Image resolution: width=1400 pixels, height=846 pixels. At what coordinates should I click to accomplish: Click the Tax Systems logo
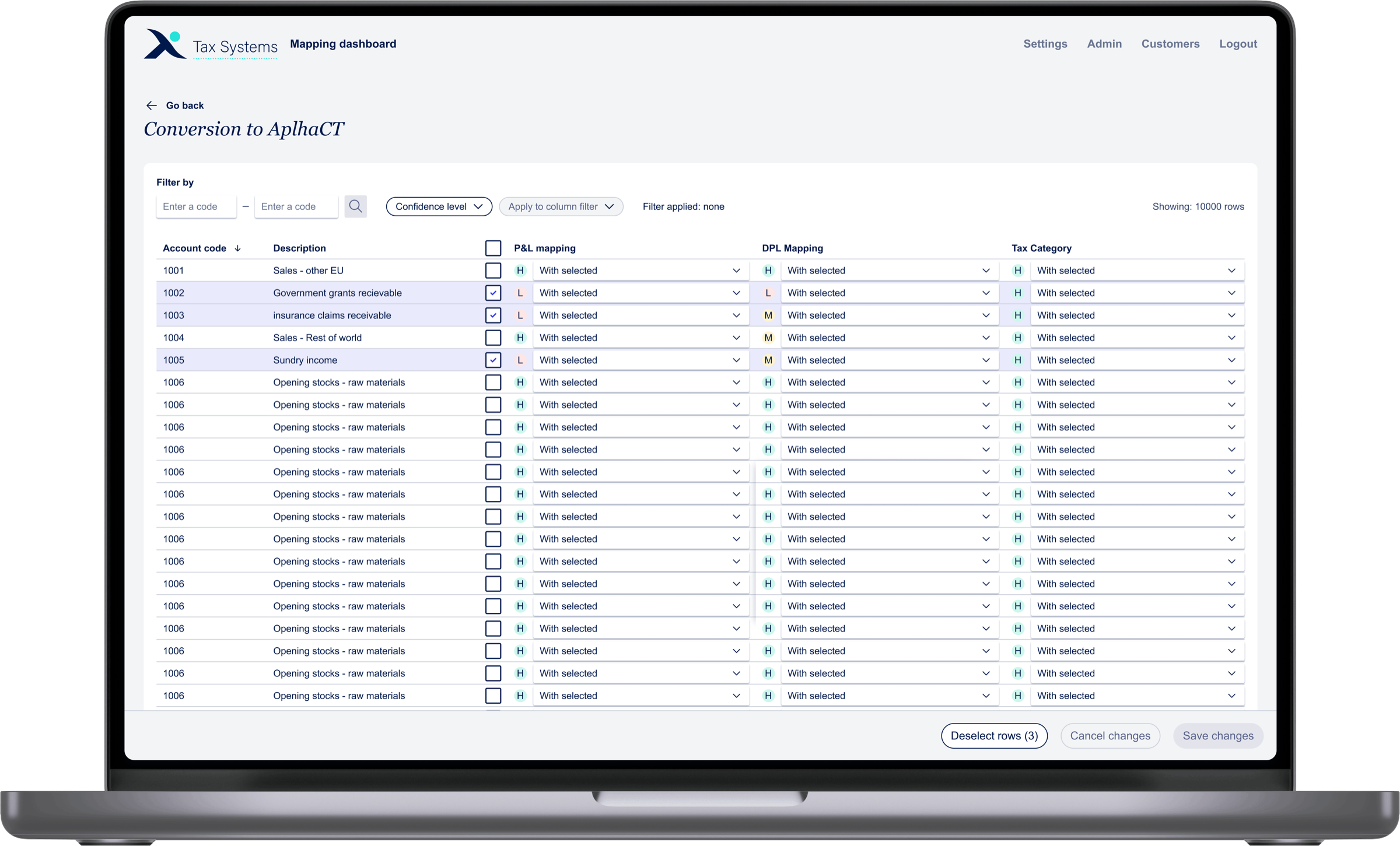[211, 44]
